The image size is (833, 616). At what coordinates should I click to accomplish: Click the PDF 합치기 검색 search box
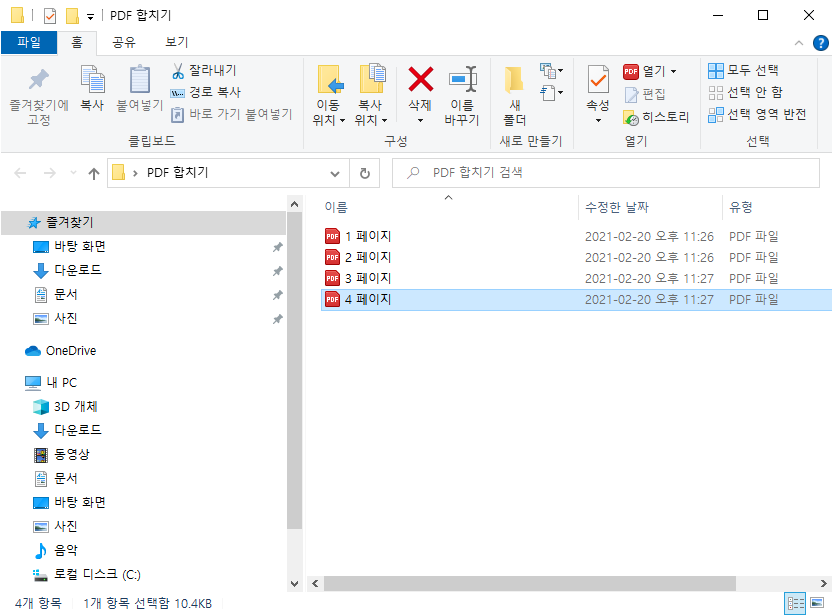coord(606,173)
